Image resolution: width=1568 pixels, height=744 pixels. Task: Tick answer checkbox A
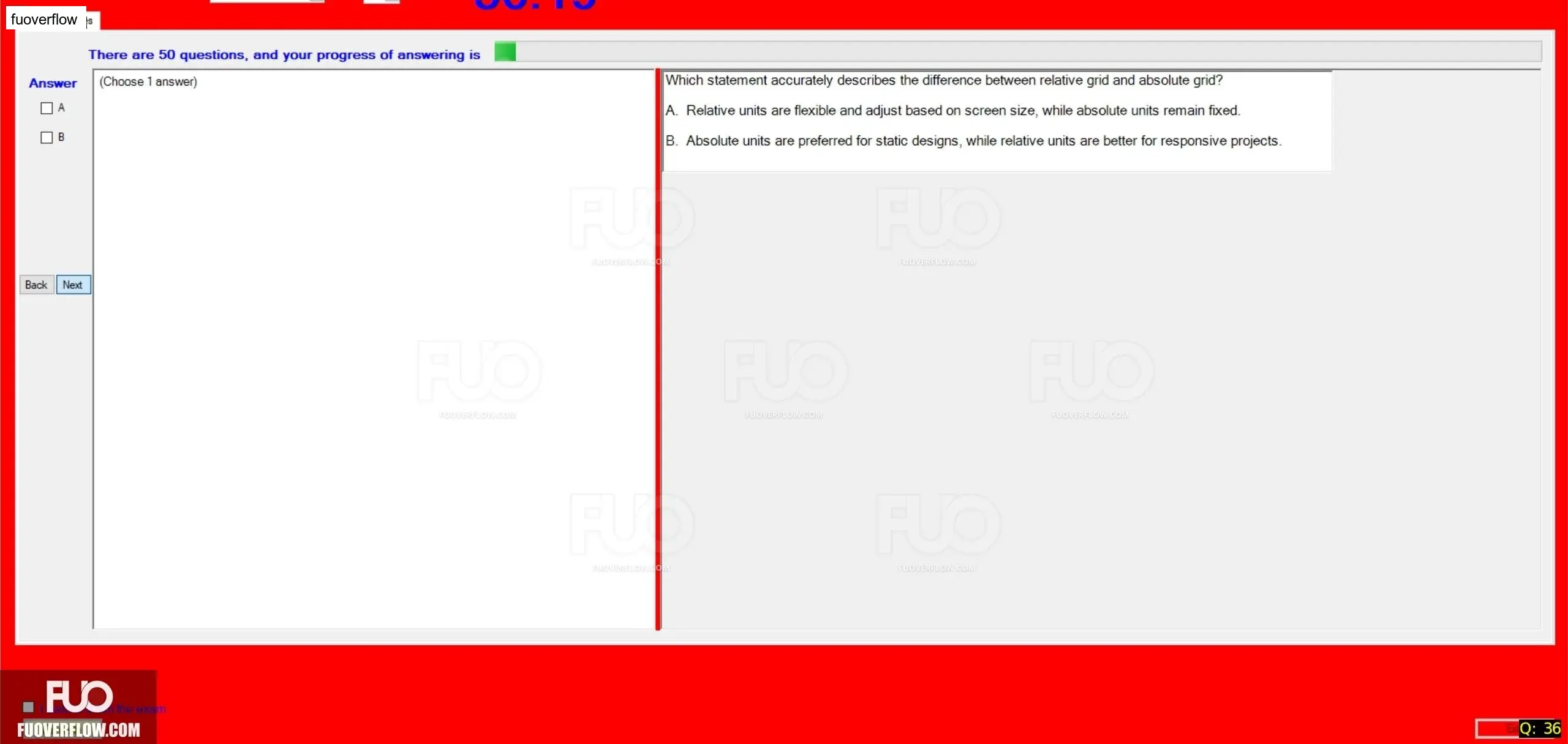(47, 108)
